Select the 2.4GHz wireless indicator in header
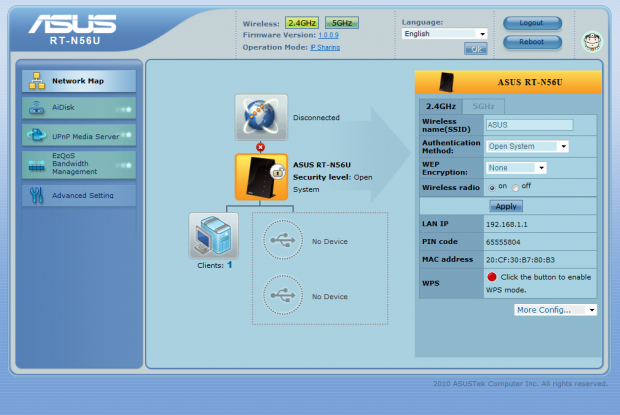Screen dimensions: 620x415 click(302, 23)
